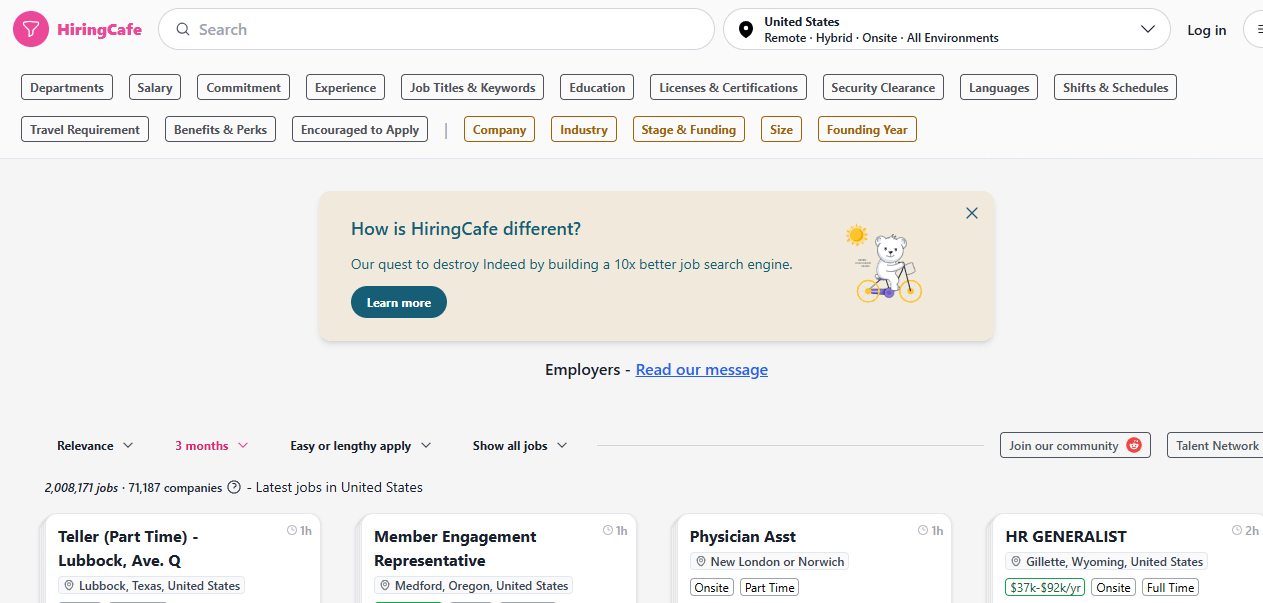Open the Size filter
The image size is (1263, 603).
(x=781, y=130)
